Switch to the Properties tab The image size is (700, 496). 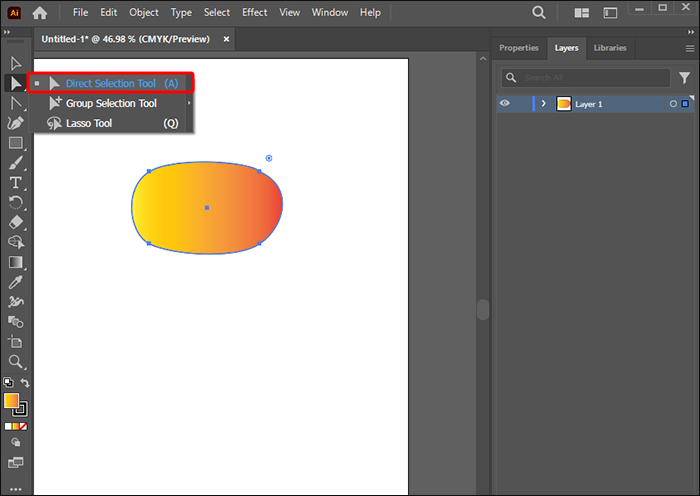[x=518, y=47]
